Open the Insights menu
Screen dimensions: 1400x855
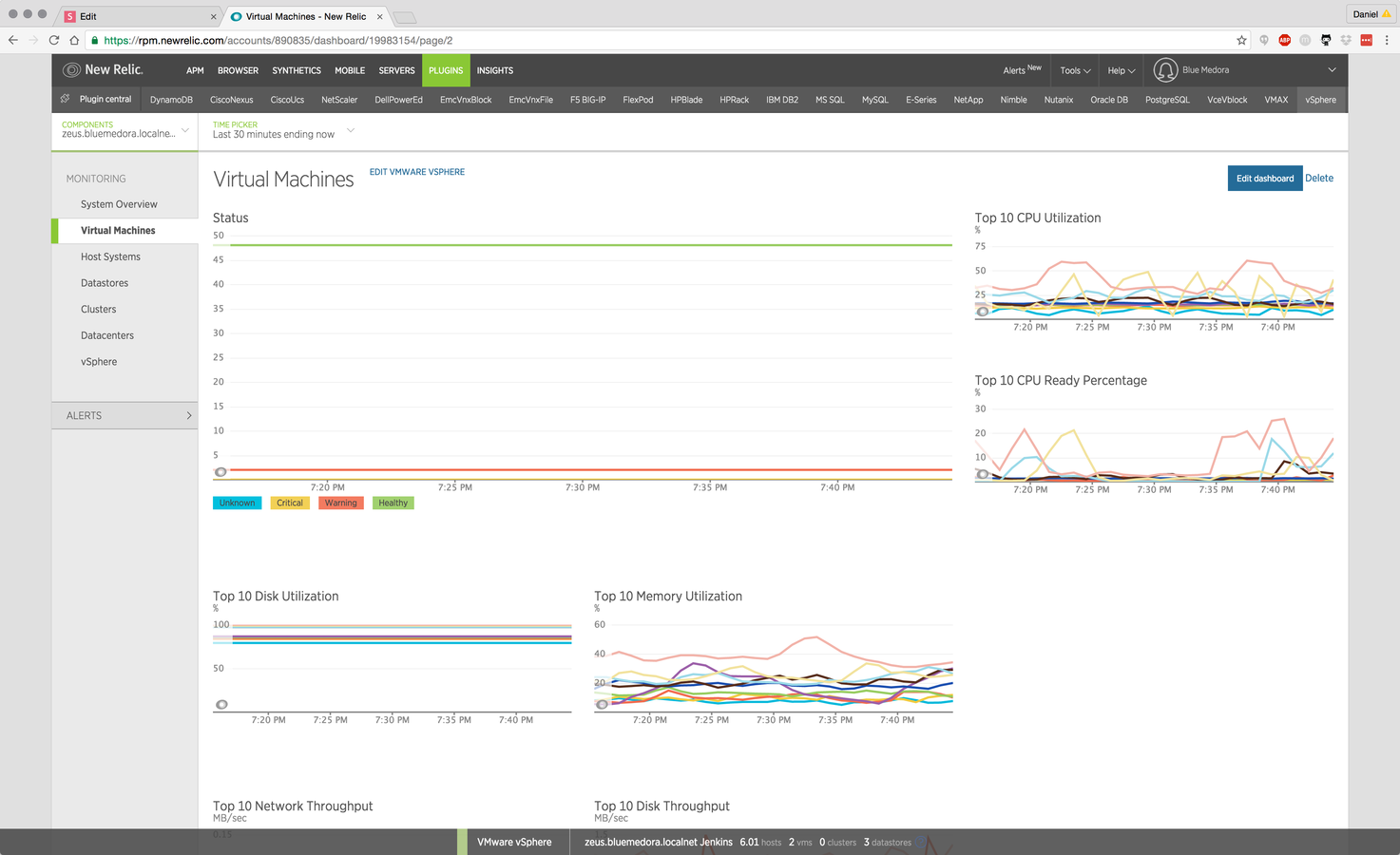click(x=495, y=70)
